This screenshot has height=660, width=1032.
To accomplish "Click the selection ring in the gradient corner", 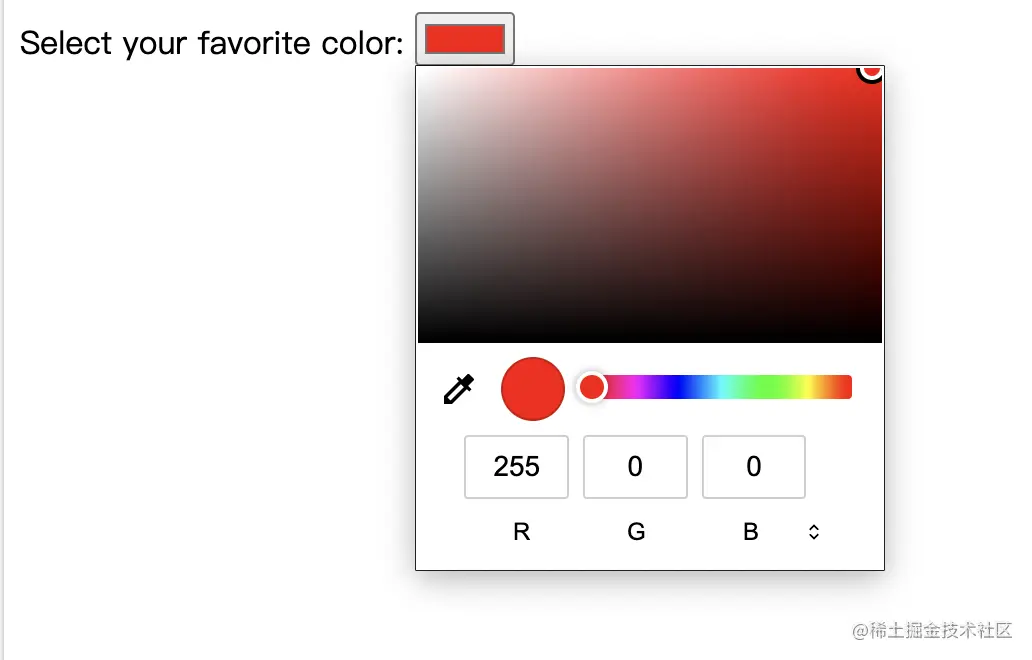I will pyautogui.click(x=870, y=70).
